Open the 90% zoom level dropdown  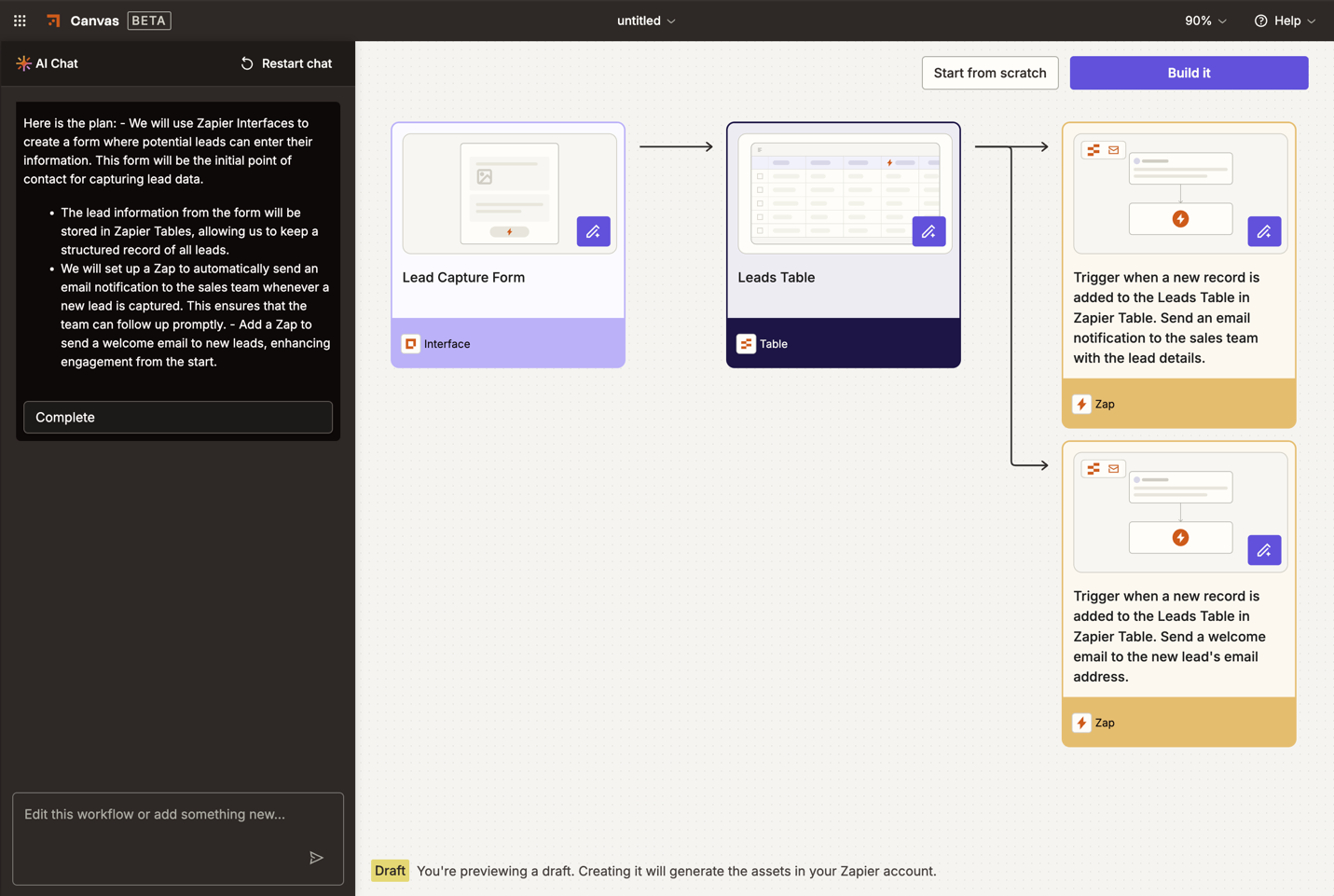coord(1205,21)
